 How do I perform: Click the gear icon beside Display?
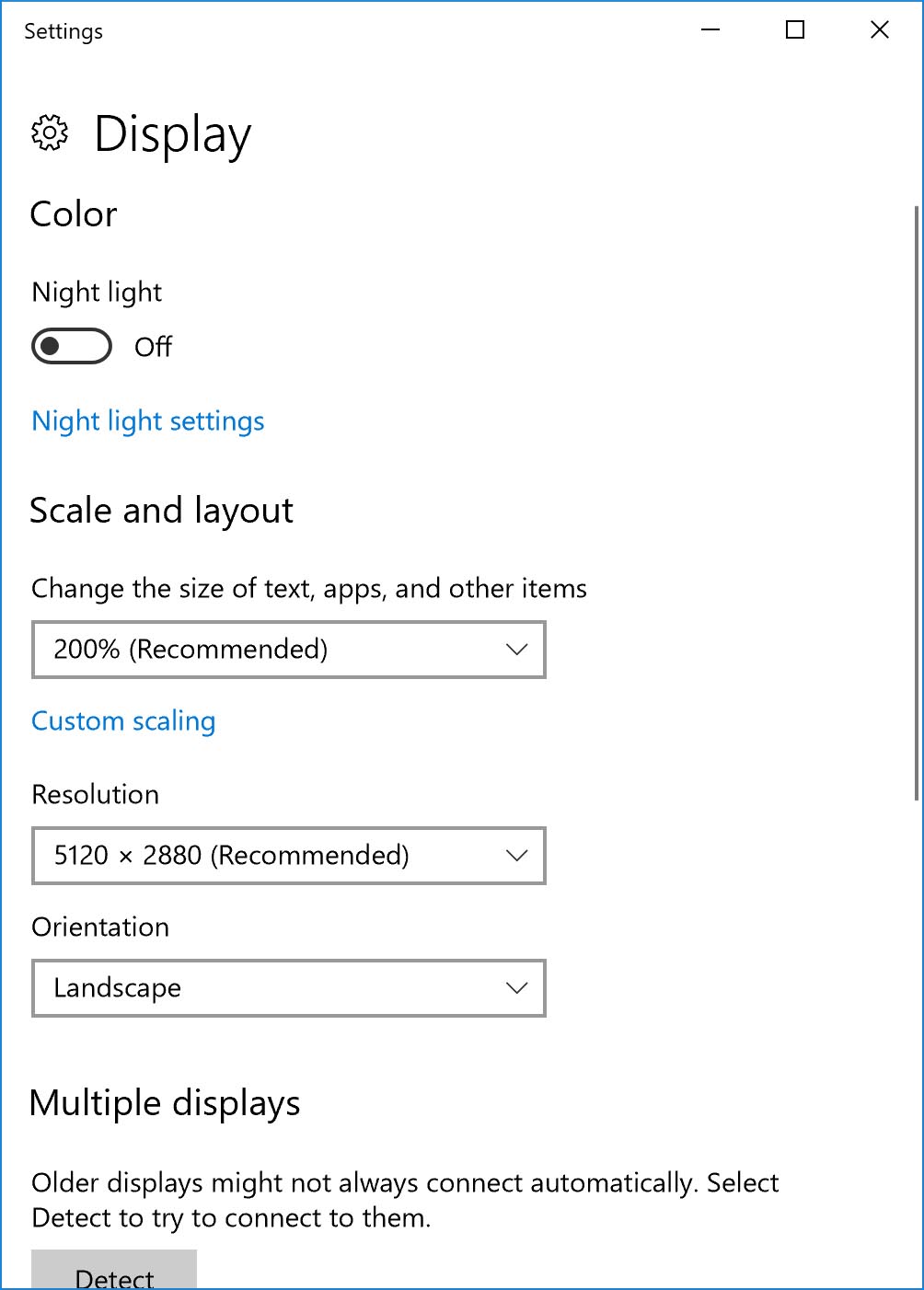pyautogui.click(x=50, y=133)
